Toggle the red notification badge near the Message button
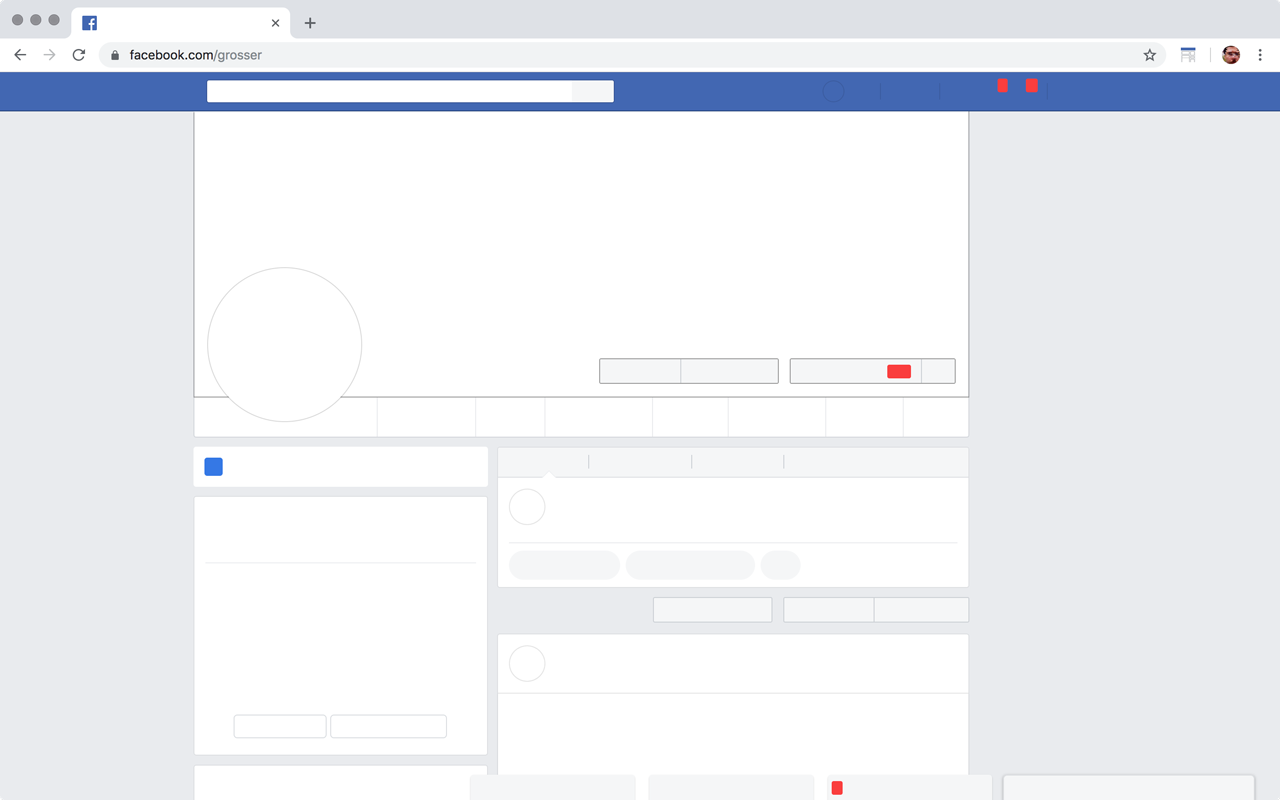Screen dimensions: 1280x800 [x=899, y=371]
